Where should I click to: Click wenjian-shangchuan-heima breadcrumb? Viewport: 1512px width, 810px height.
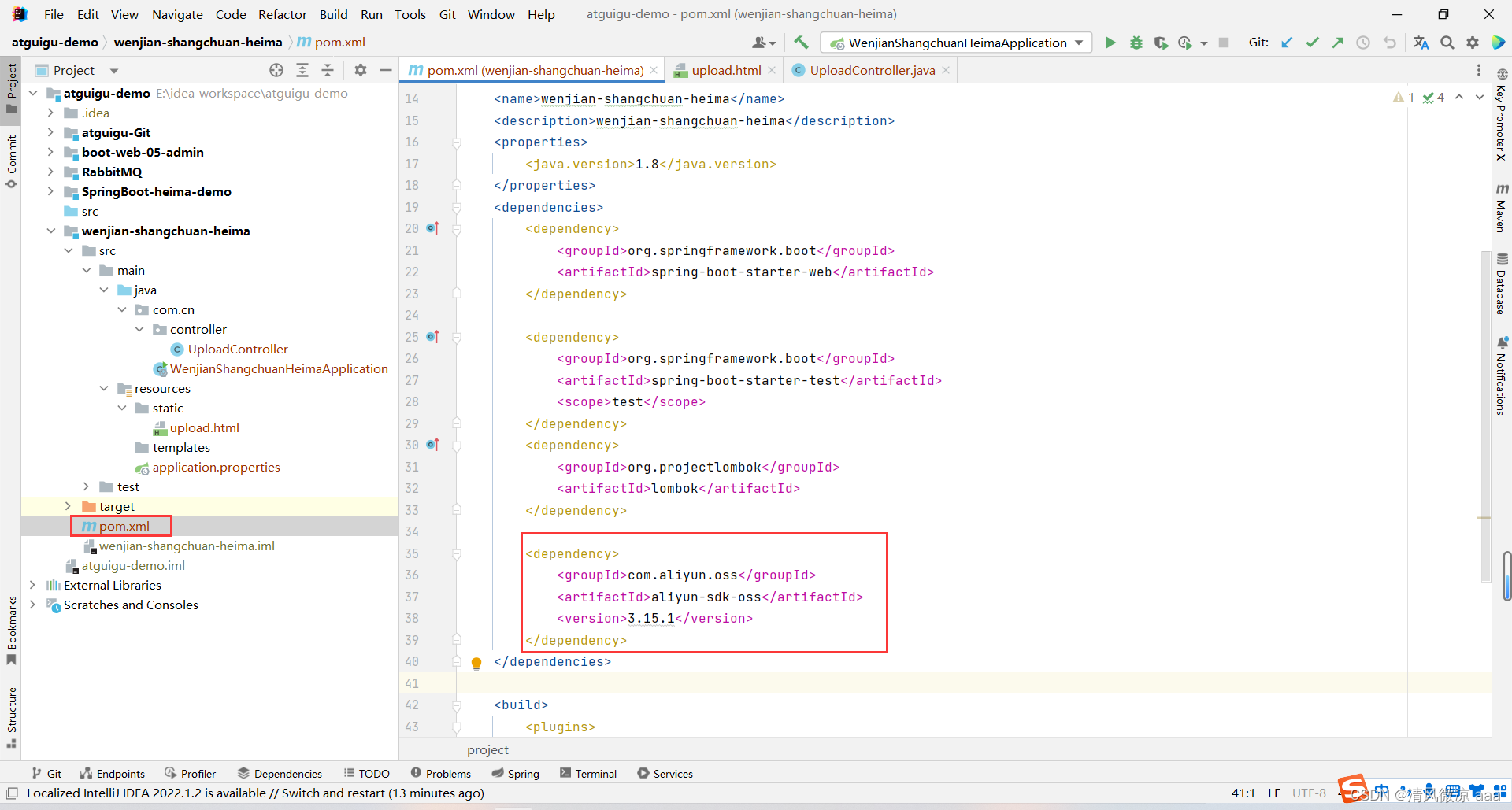(198, 43)
